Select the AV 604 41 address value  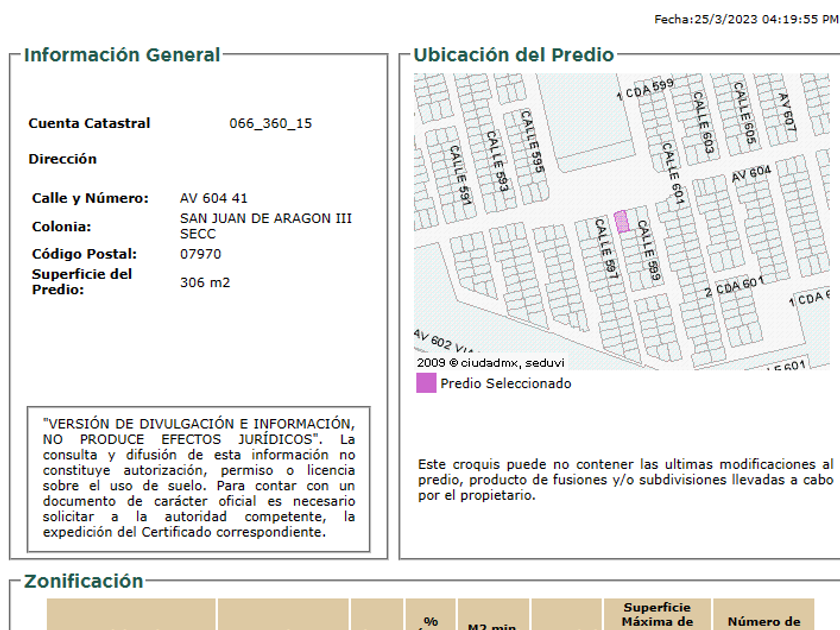point(213,198)
